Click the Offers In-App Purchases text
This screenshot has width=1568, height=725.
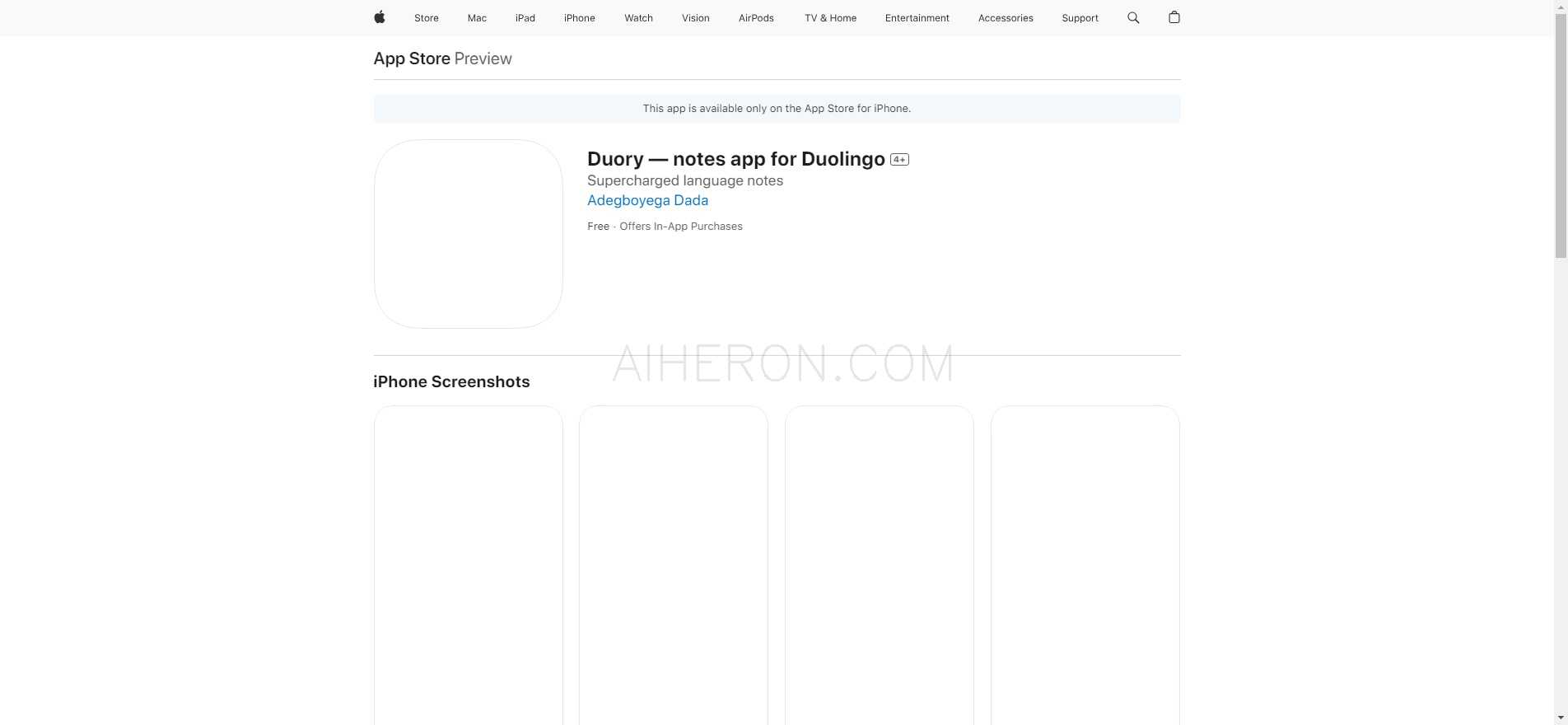click(681, 227)
